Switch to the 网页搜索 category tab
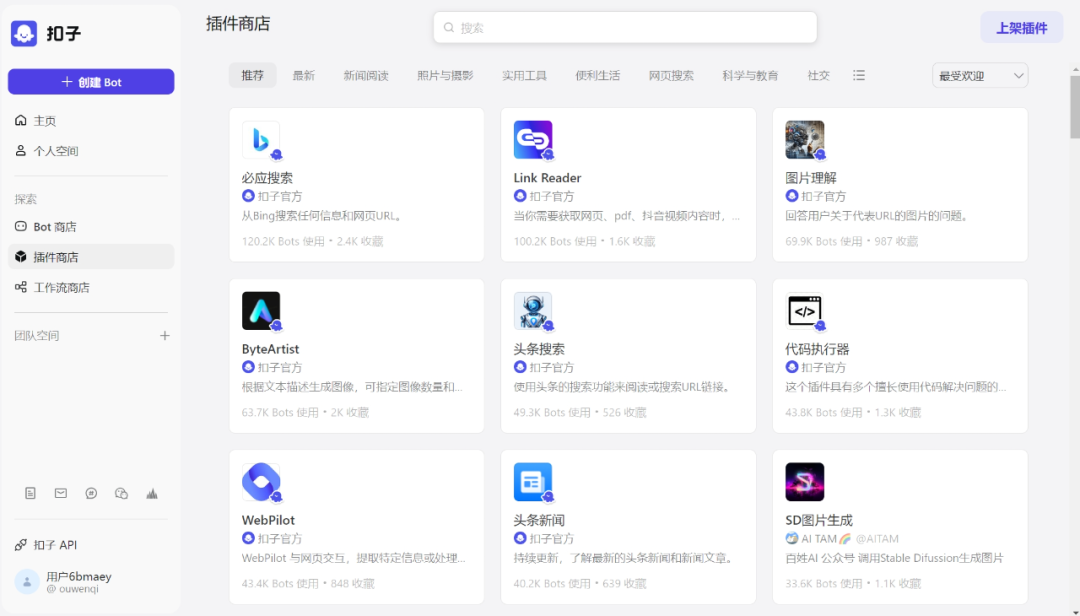1080x616 pixels. (672, 74)
